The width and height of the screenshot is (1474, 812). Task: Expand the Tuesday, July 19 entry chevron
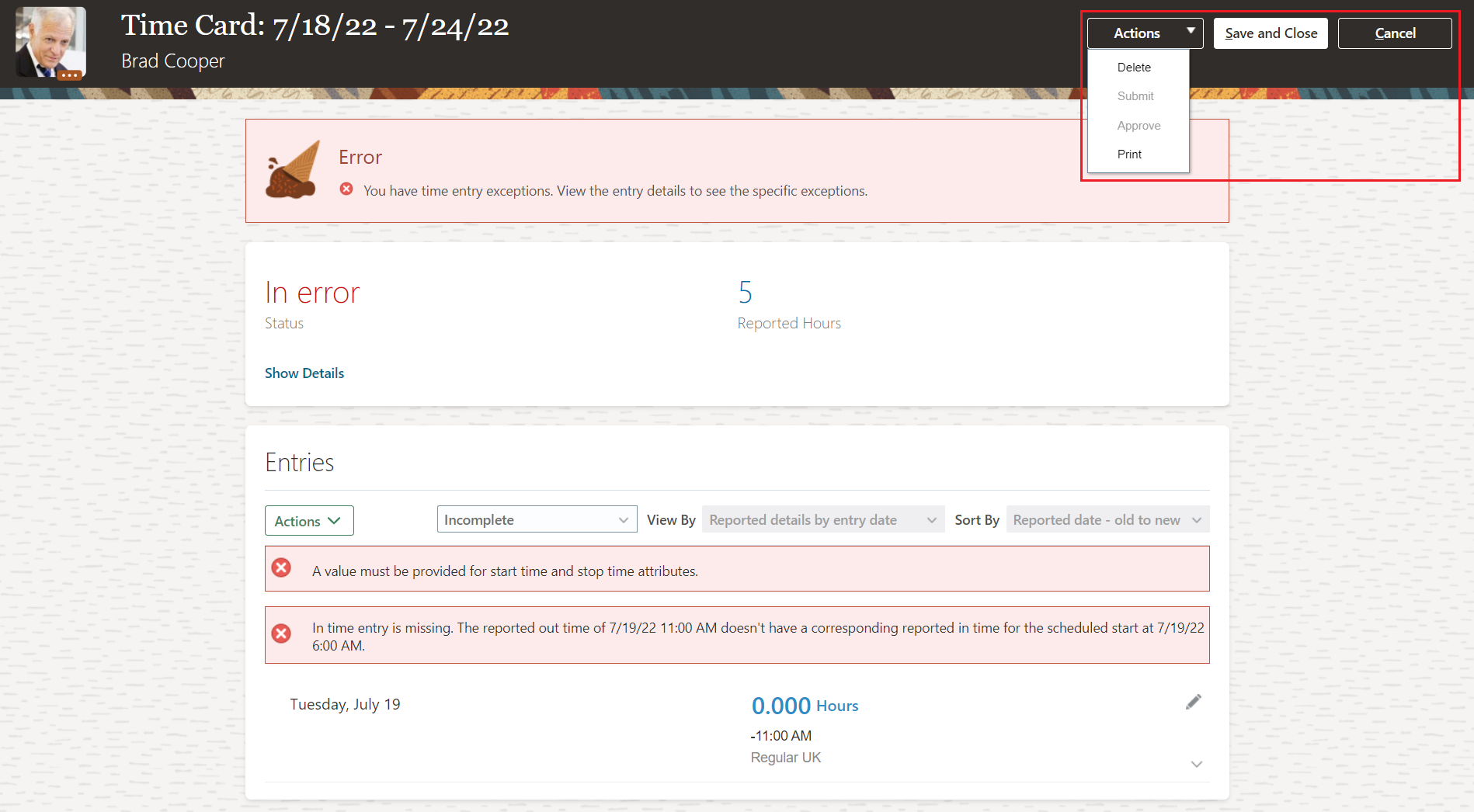[1197, 764]
